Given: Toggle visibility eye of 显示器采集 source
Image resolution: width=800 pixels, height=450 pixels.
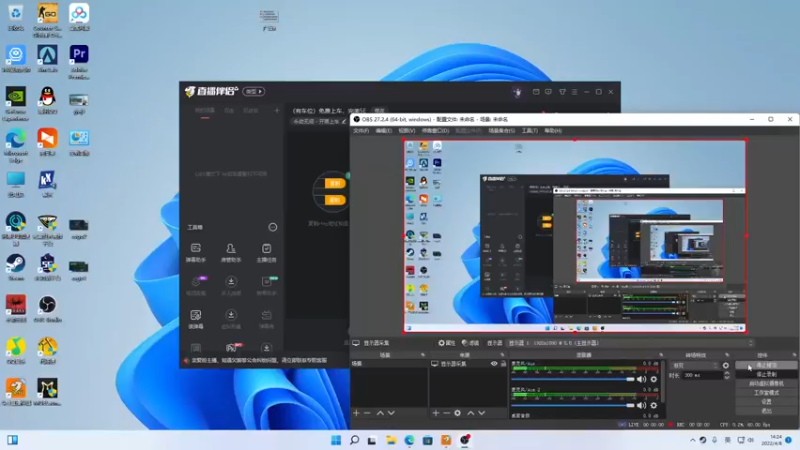Looking at the screenshot, I should point(494,364).
